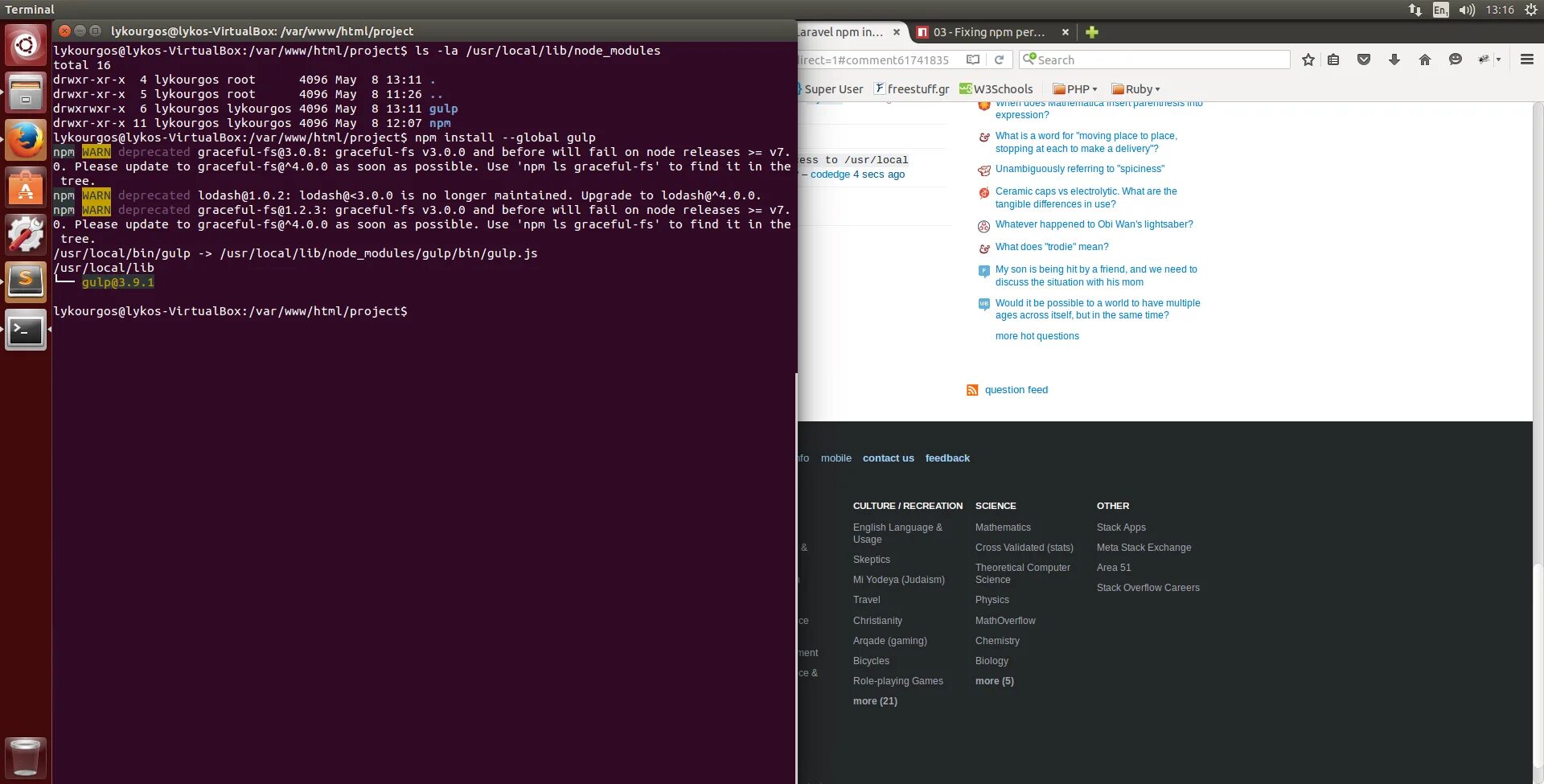Open 'Whatever happened to Obi Wan's lightsaber?' question
Image resolution: width=1544 pixels, height=784 pixels.
(x=1094, y=224)
